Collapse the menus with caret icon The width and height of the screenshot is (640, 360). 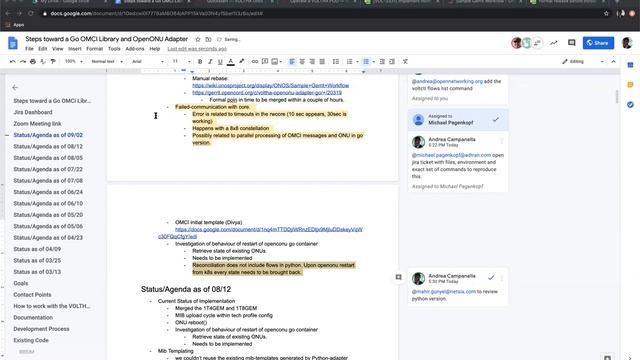click(613, 62)
